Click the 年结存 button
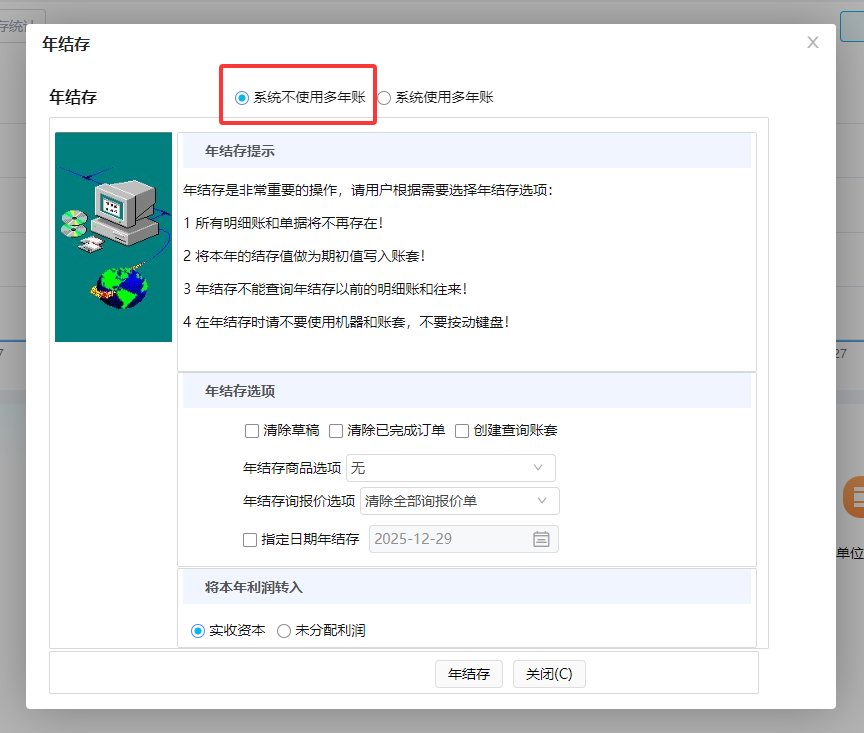Screen dimensions: 864x733 coord(468,673)
